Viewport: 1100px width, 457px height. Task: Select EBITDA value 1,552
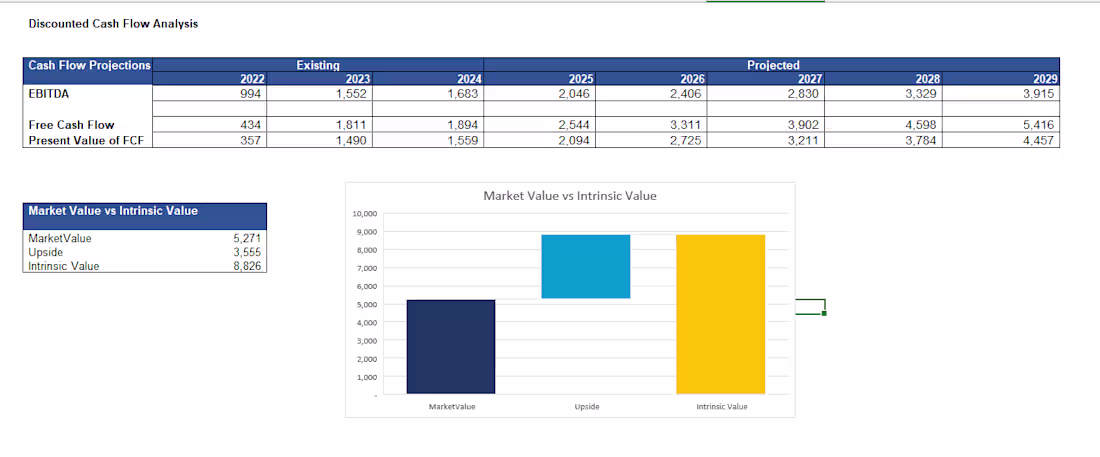click(318, 93)
